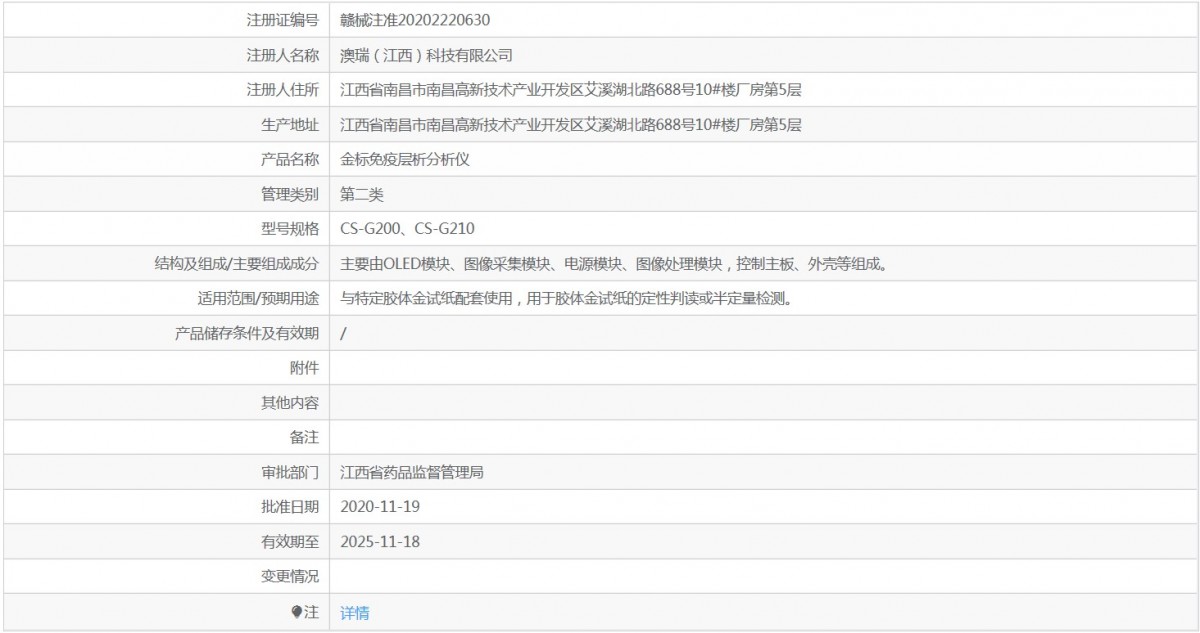Open the 详情 link

pos(354,613)
